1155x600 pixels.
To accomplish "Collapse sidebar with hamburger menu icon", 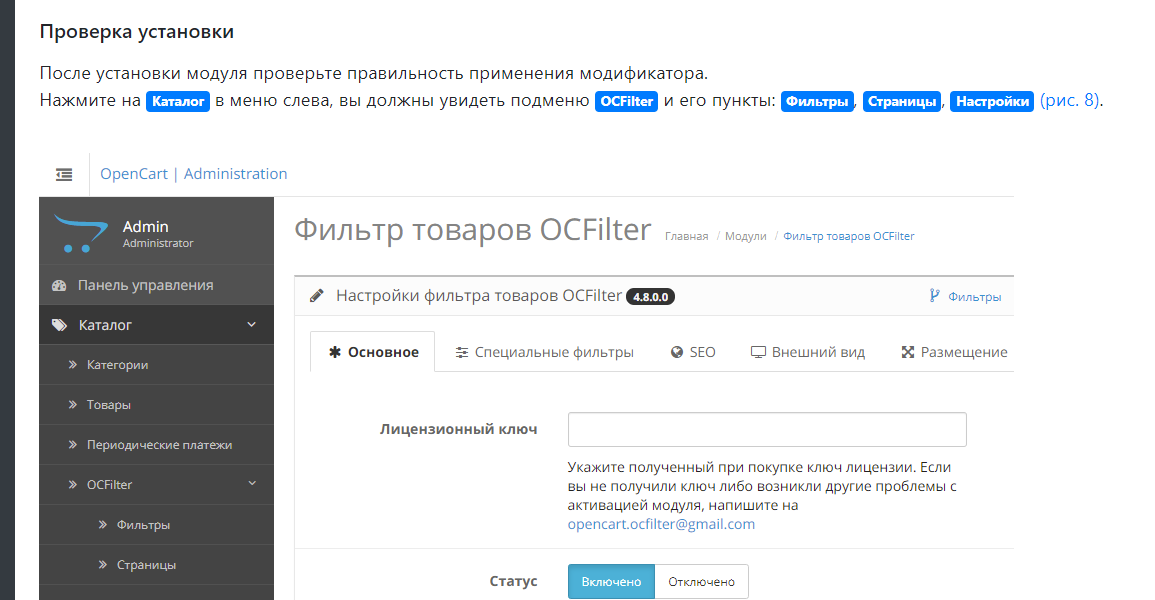I will click(64, 174).
